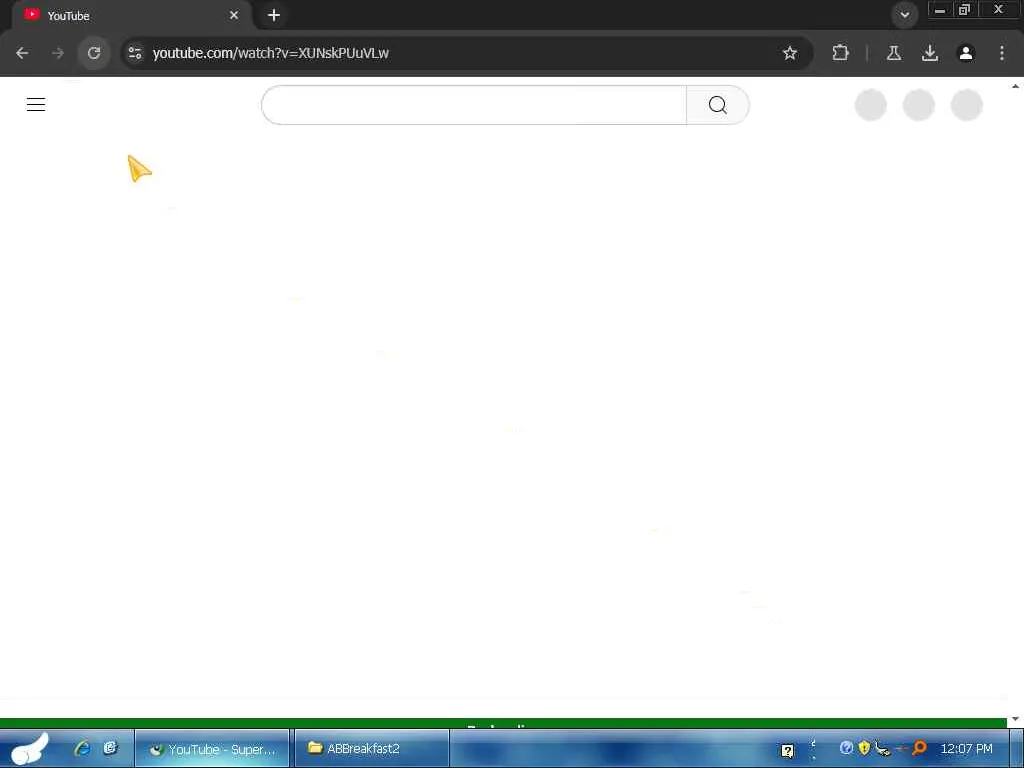1024x768 pixels.
Task: Open the YouTube guide hamburger menu
Action: click(x=36, y=104)
